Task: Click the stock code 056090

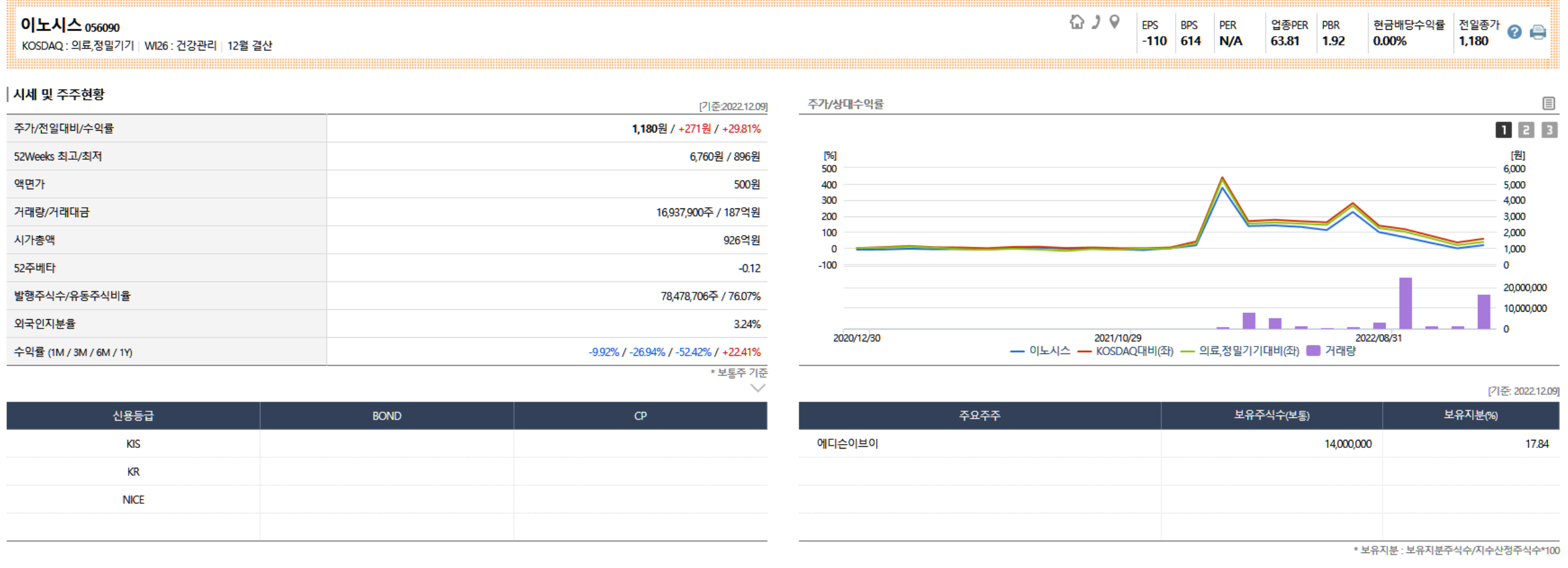Action: click(102, 27)
